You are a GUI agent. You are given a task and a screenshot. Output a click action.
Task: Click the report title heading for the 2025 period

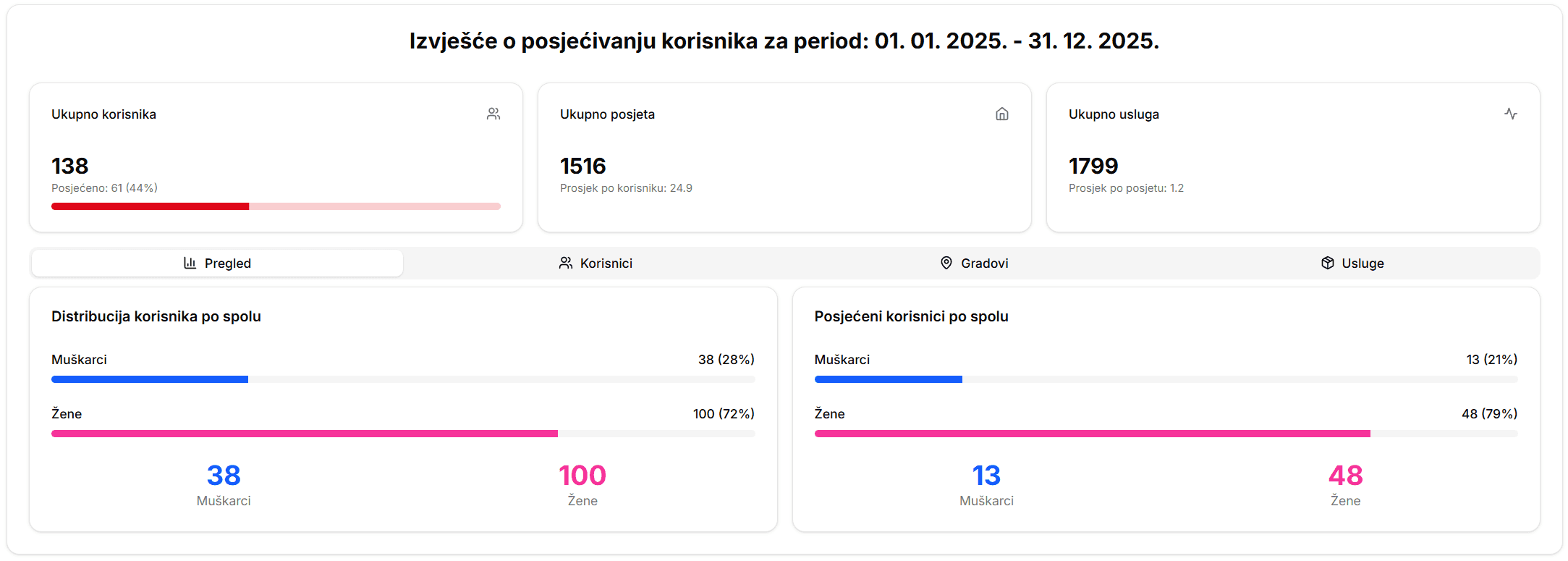pos(784,41)
